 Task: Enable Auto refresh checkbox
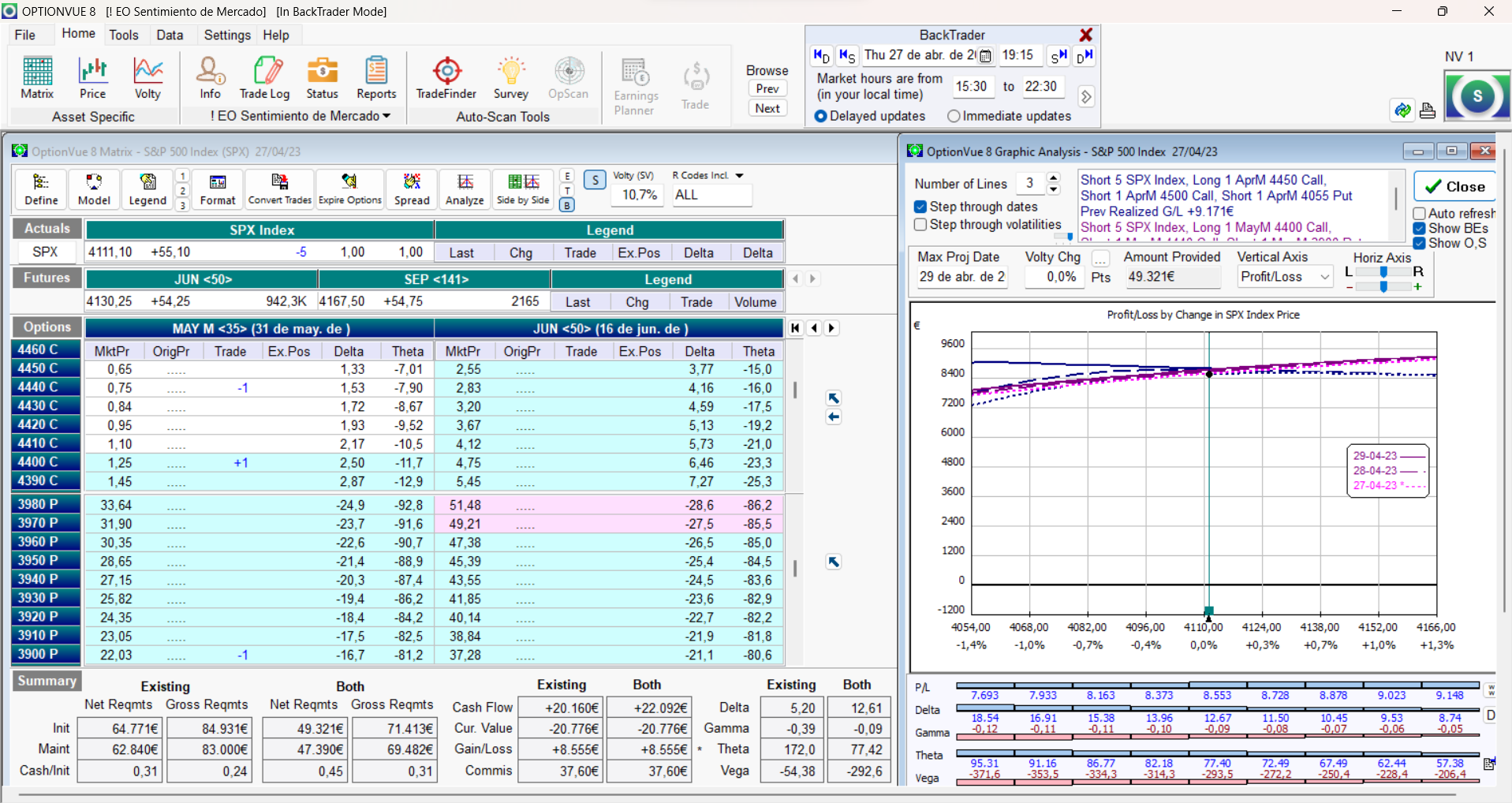click(x=1419, y=214)
